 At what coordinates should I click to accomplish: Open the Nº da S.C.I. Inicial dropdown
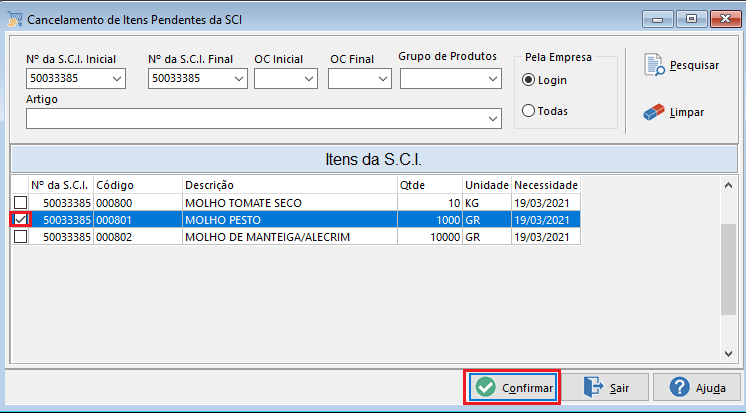(x=117, y=79)
